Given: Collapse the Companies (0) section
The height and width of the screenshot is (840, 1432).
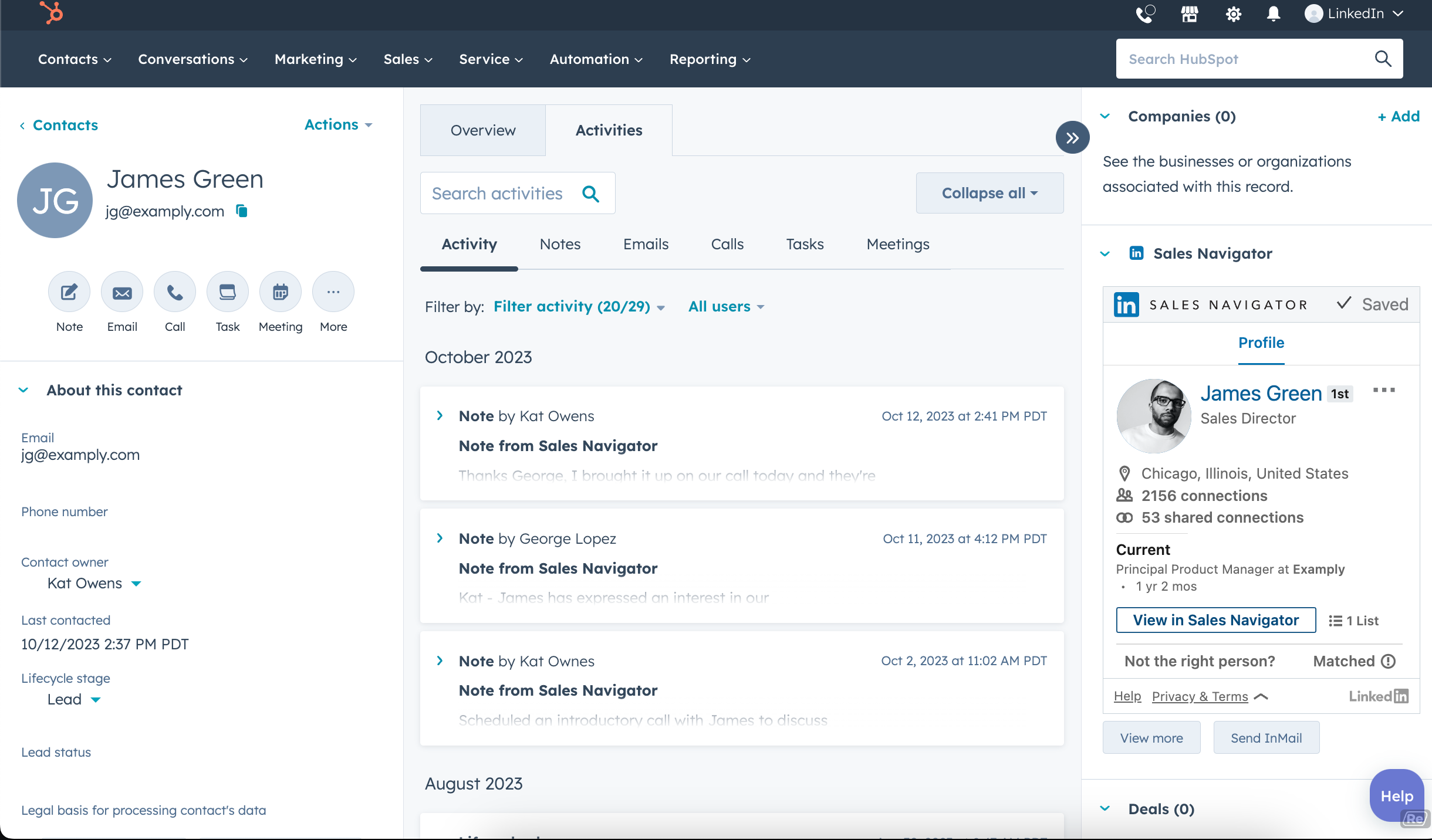Looking at the screenshot, I should [1105, 116].
